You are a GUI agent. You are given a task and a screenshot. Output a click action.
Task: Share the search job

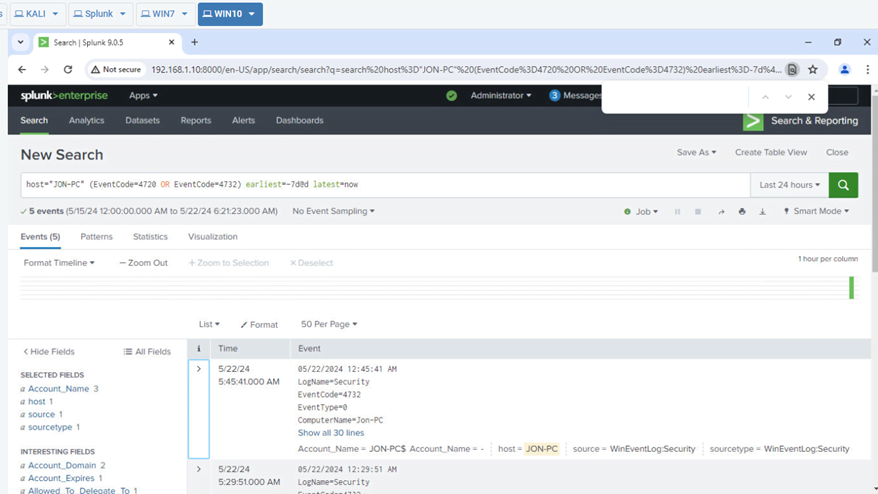tap(721, 212)
